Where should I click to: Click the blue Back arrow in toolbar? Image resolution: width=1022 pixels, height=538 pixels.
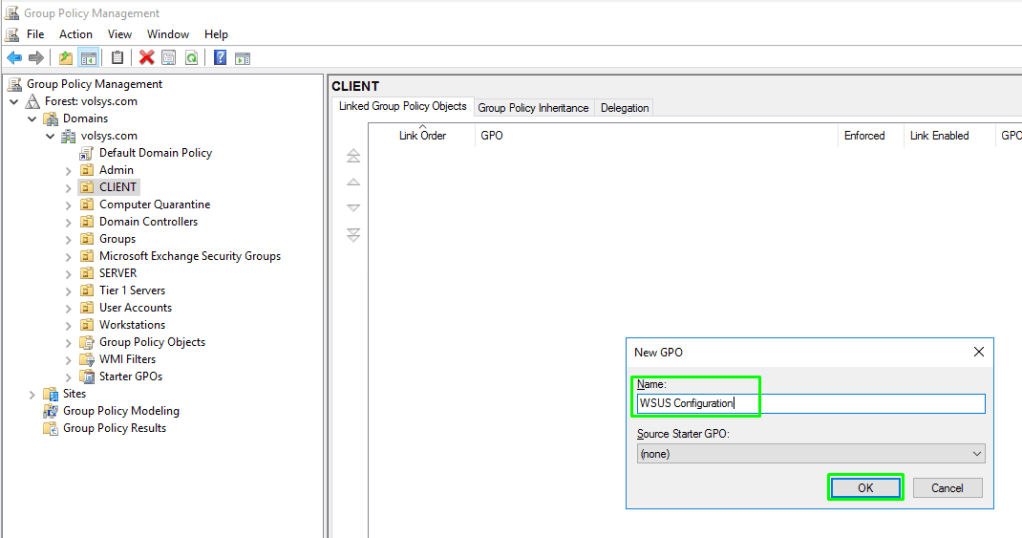14,58
